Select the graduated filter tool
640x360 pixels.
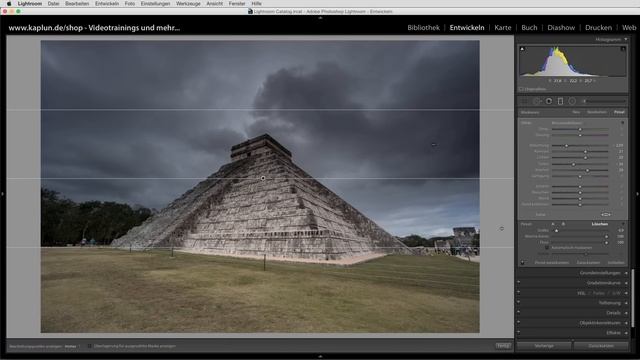[x=560, y=101]
